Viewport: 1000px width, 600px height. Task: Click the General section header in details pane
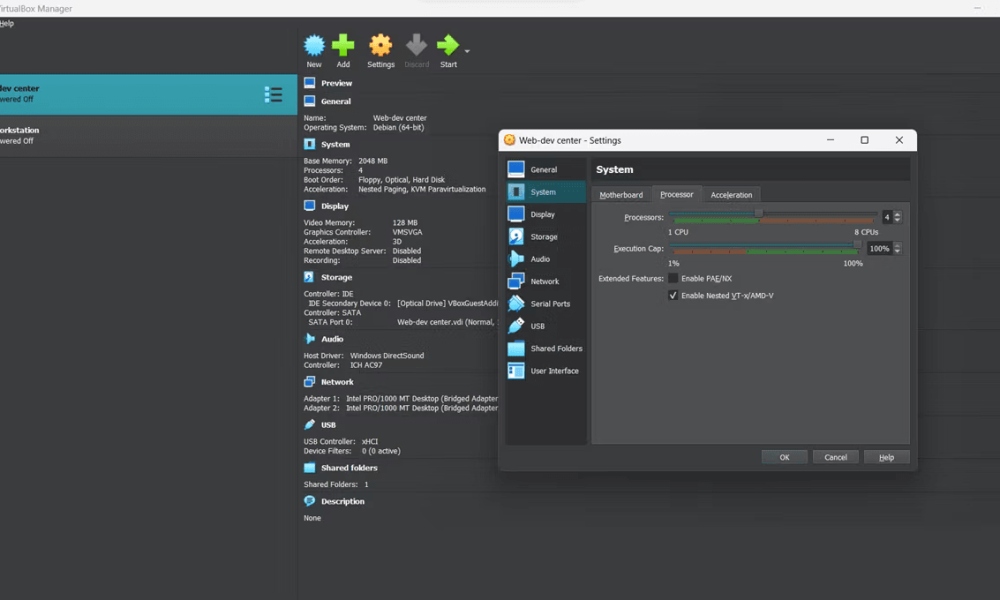[x=335, y=101]
